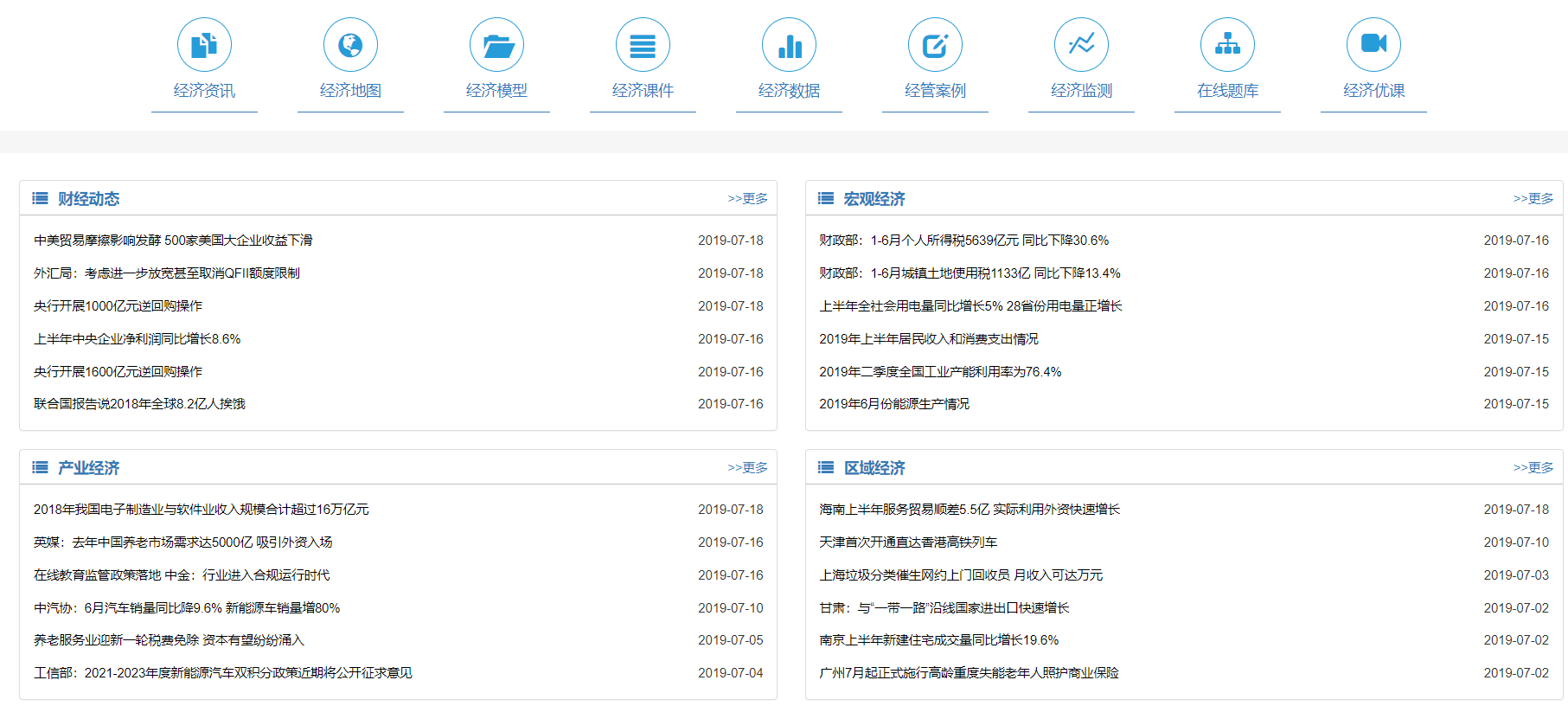The height and width of the screenshot is (706, 1568).
Task: Select the 经济模型 menu label
Action: [496, 91]
